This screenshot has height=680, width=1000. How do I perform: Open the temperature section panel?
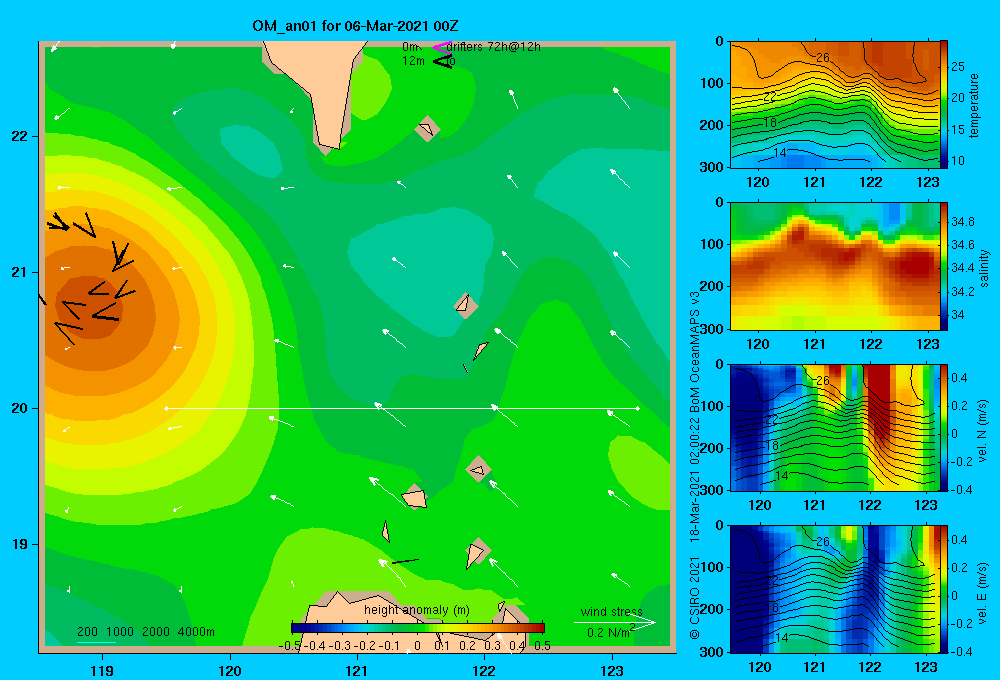point(835,105)
